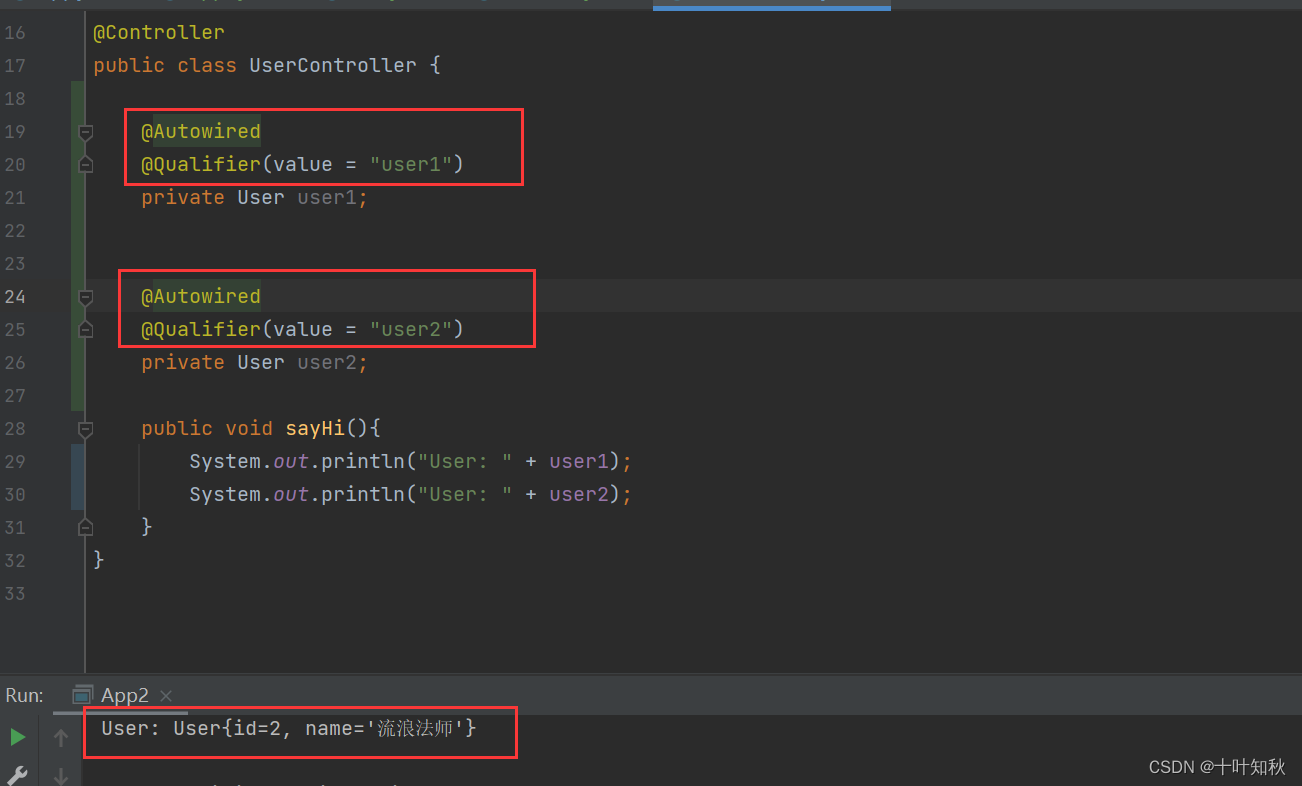Viewport: 1302px width, 786px height.
Task: Click the Run: tool window label
Action: [x=24, y=695]
